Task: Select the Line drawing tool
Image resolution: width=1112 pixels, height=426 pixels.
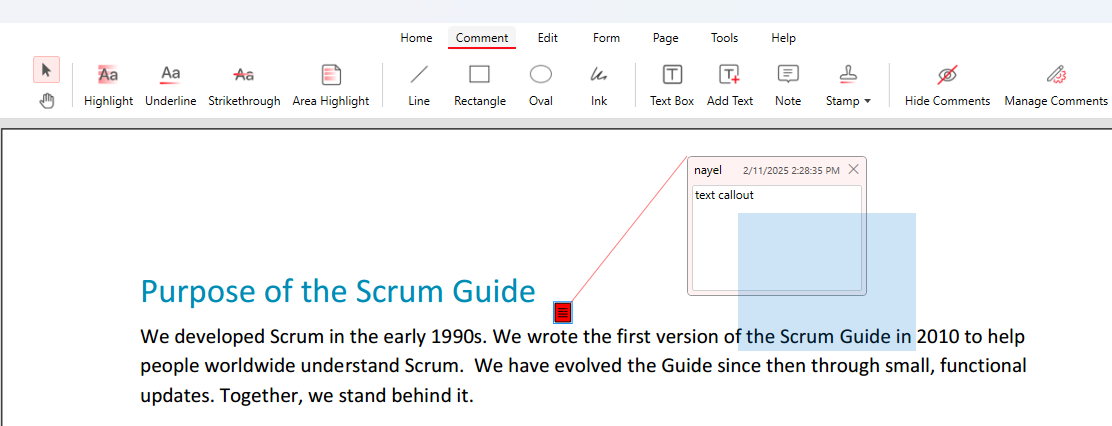Action: pos(419,86)
